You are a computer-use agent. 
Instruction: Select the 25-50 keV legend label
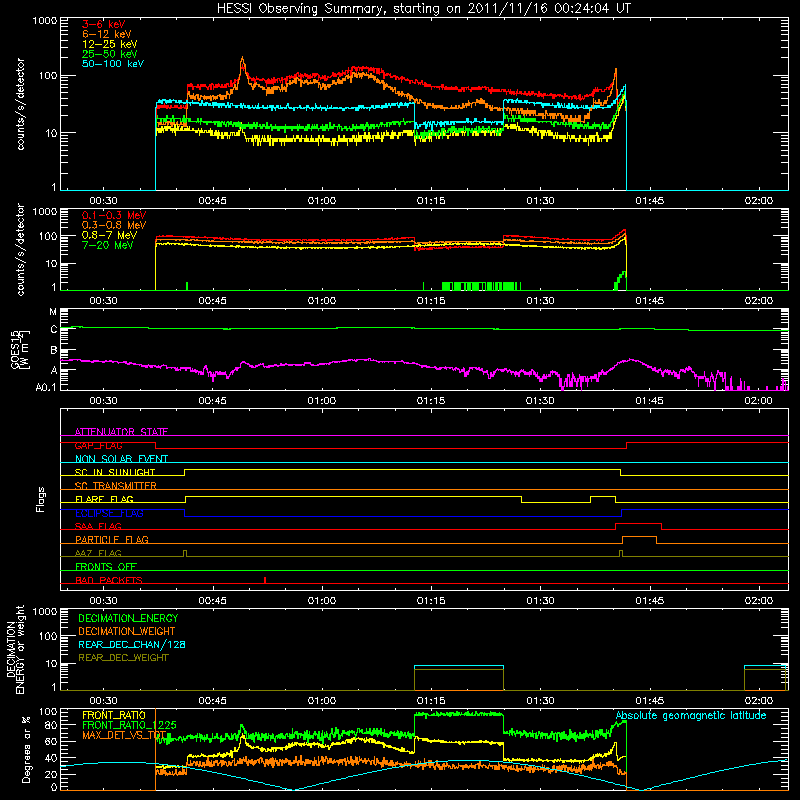tap(110, 54)
